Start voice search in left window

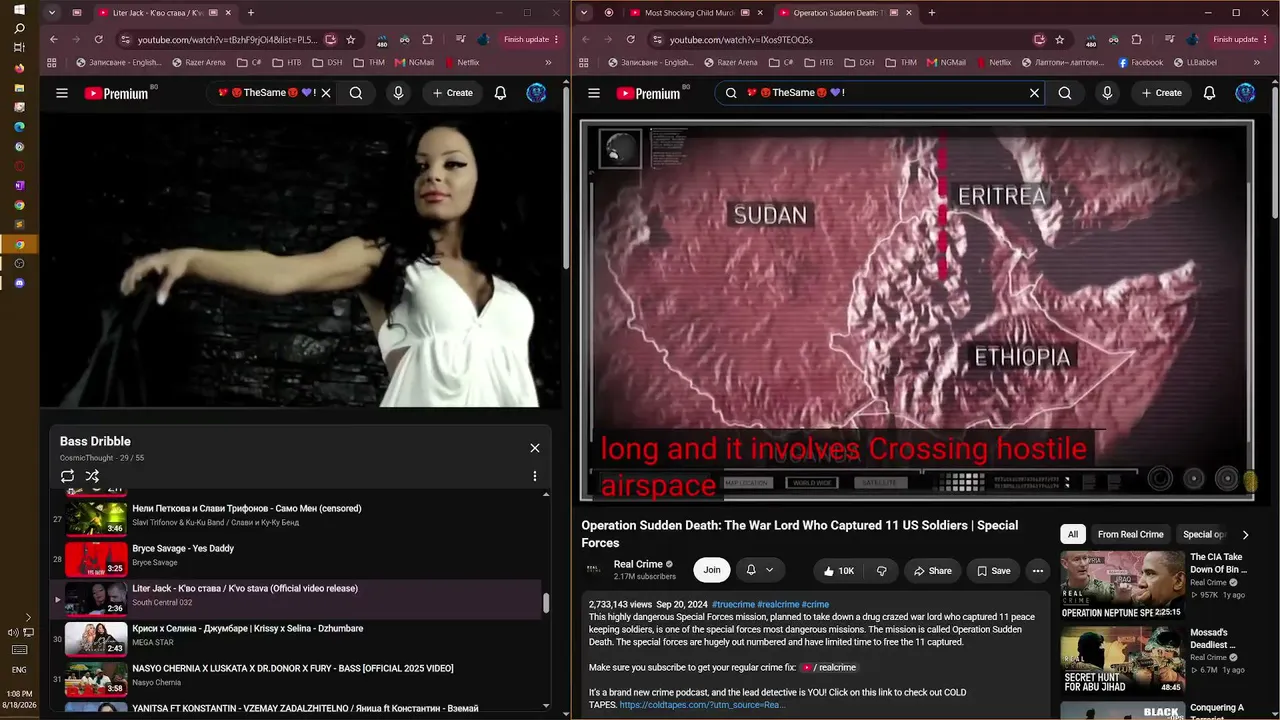coord(398,93)
